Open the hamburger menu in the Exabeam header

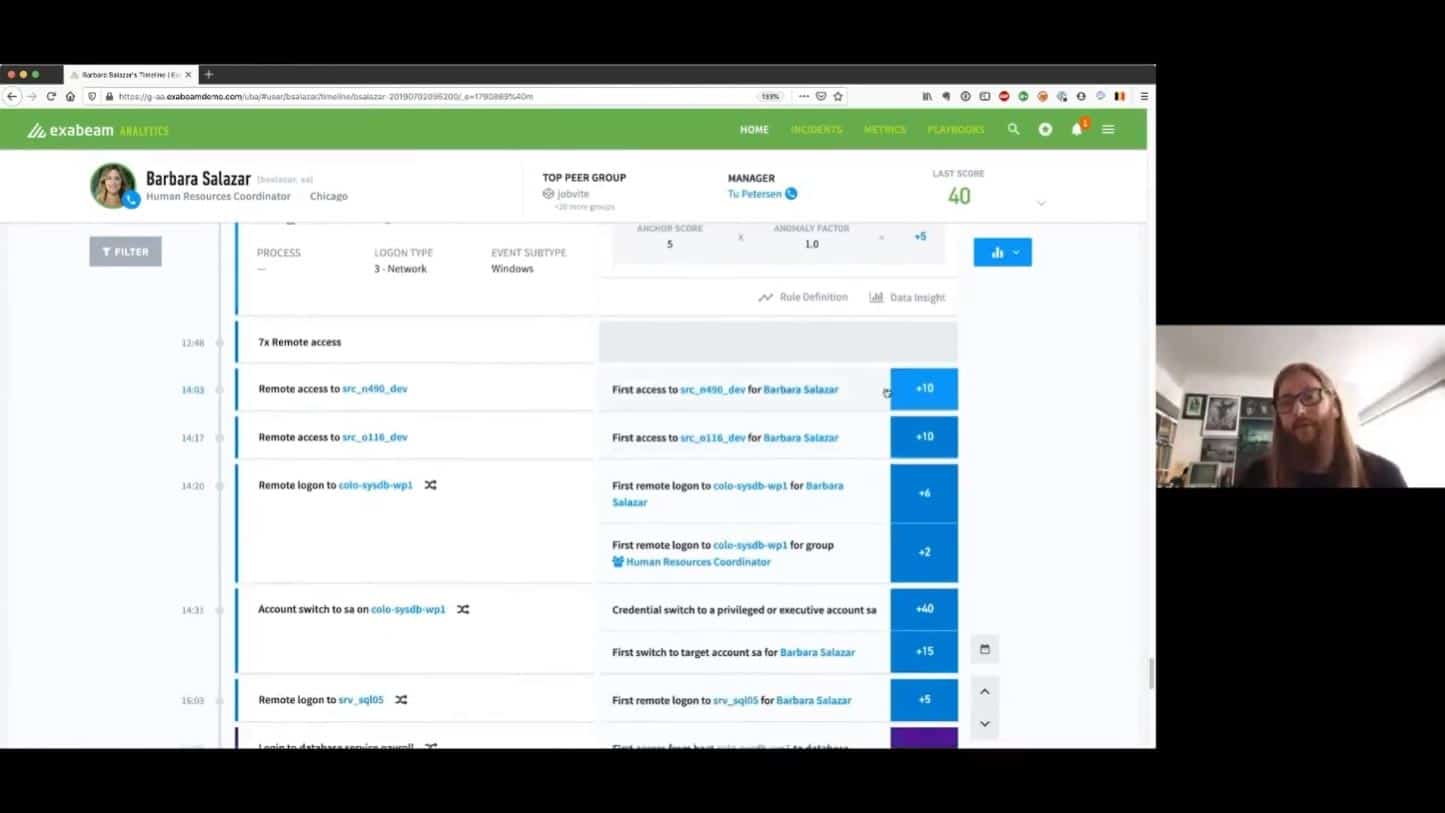coord(1108,129)
